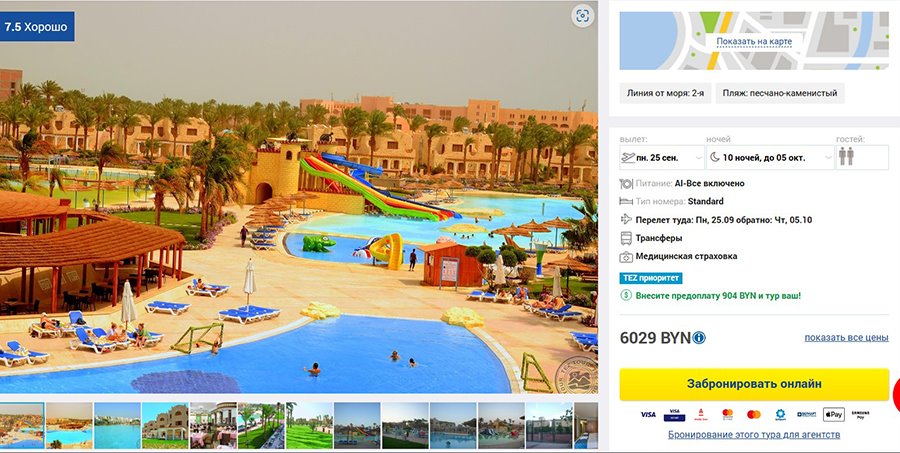The height and width of the screenshot is (453, 900).
Task: Select the Линия от моря: 2-я tag
Action: tap(665, 93)
